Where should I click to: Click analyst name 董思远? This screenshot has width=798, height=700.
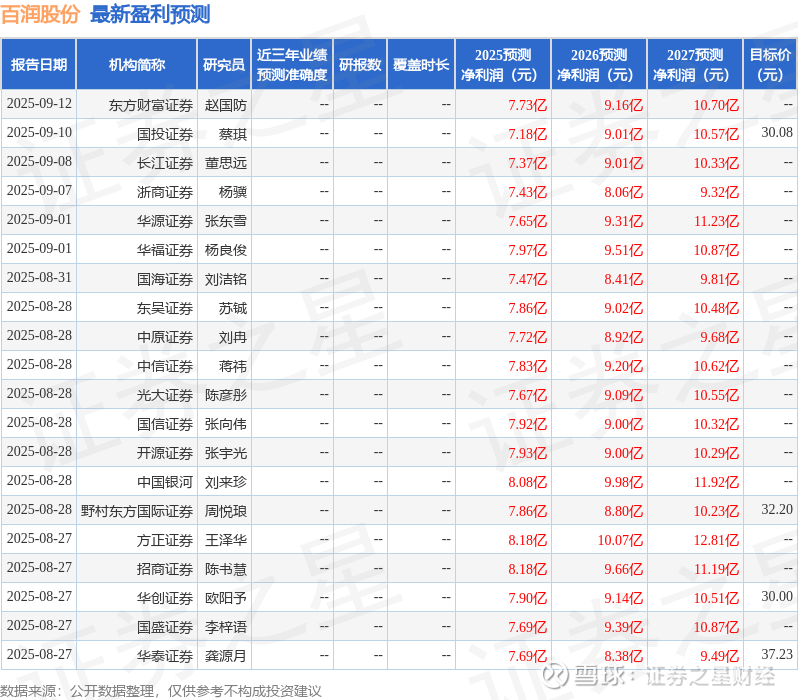[x=225, y=163]
